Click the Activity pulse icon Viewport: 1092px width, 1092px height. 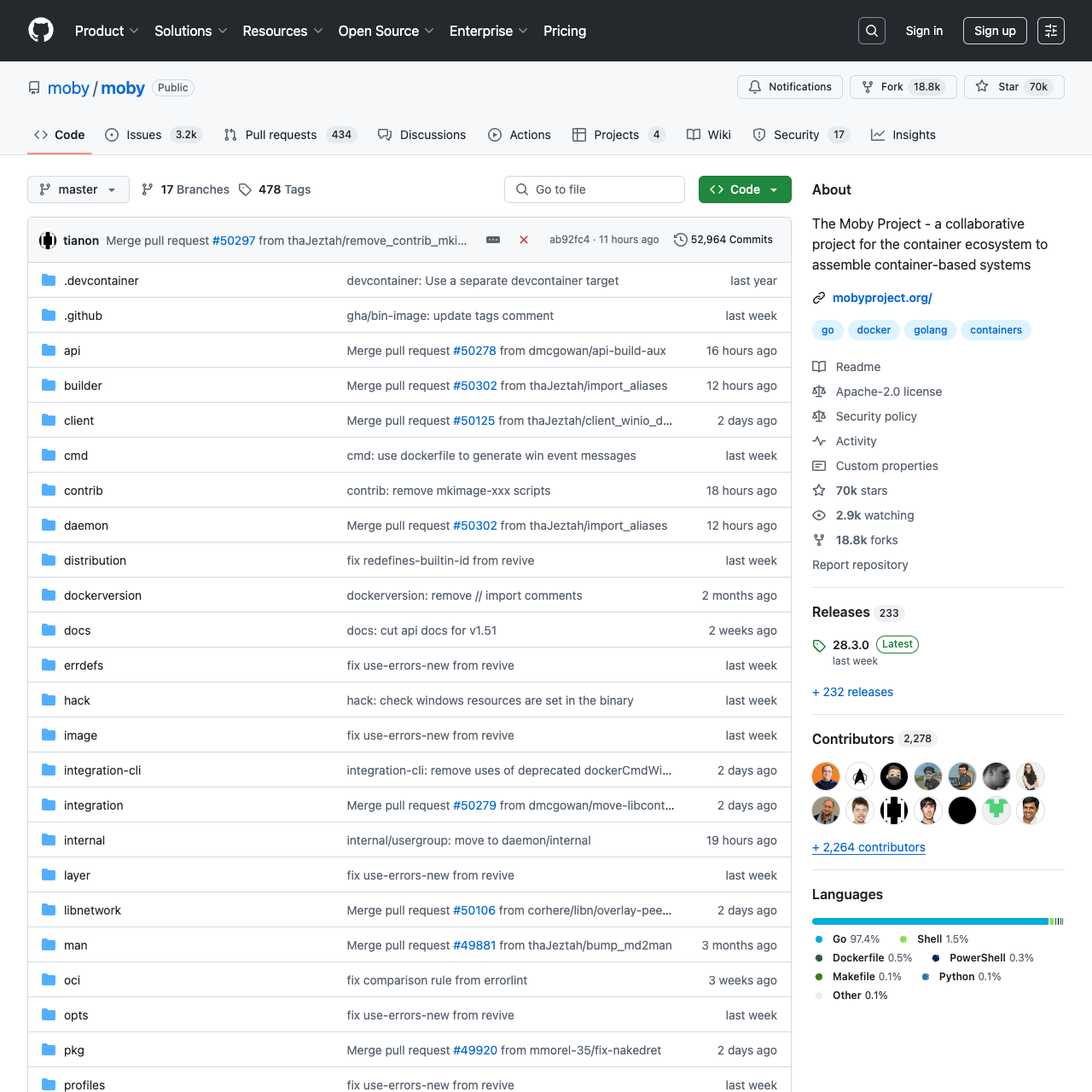click(x=819, y=441)
